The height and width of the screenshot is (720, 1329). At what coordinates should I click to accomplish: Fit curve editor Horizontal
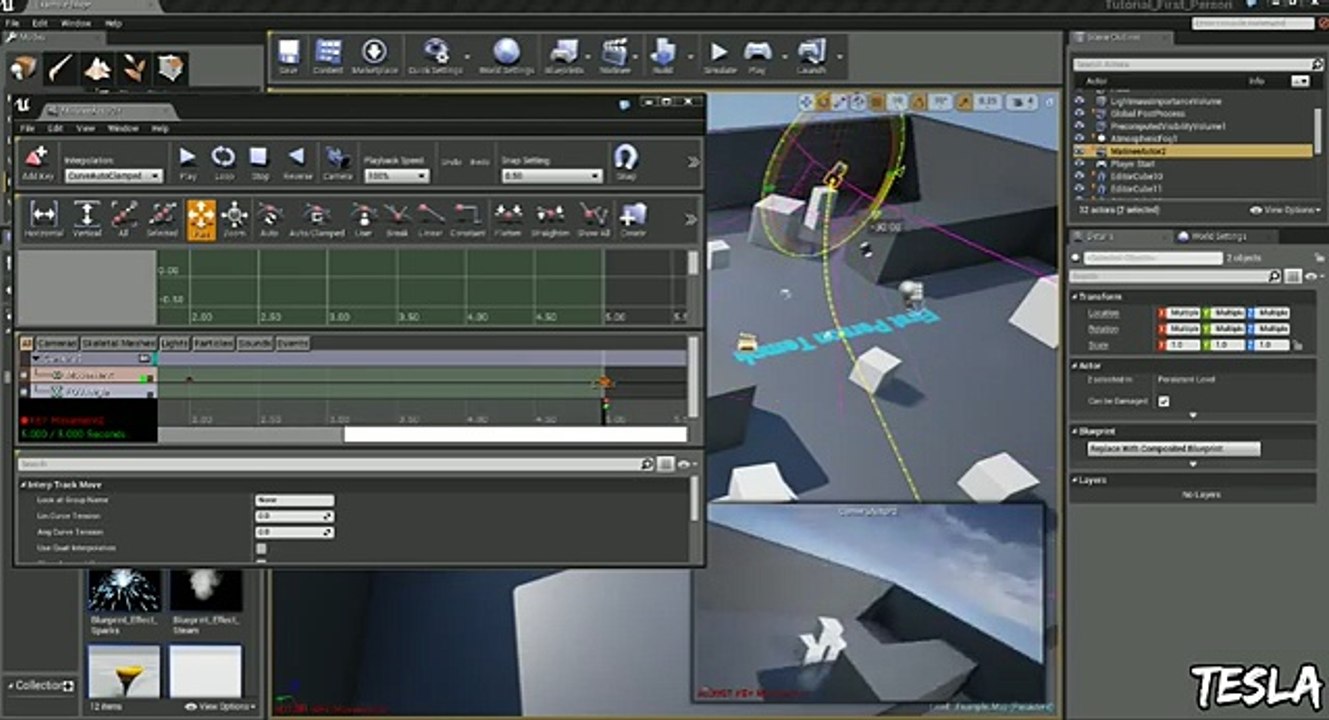(43, 219)
